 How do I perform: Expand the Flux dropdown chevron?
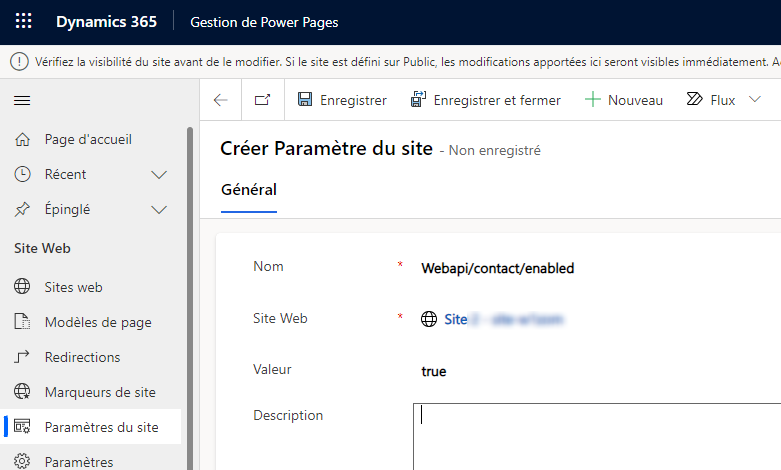coord(755,100)
